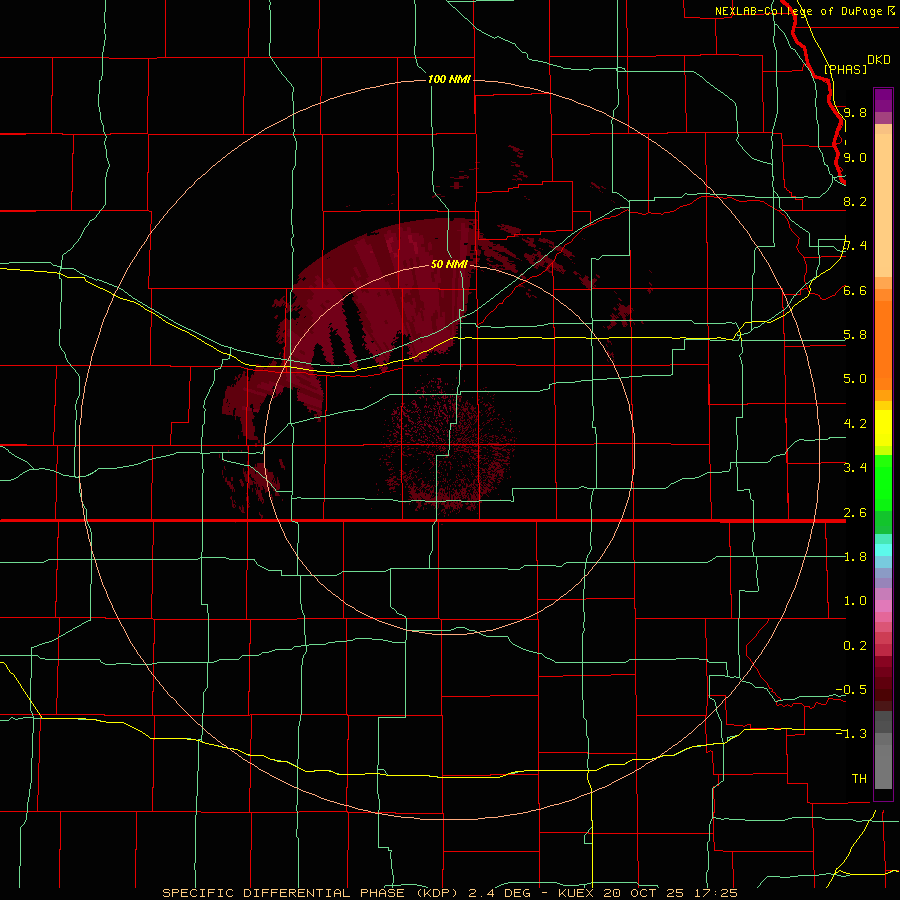The height and width of the screenshot is (900, 900).
Task: Click the TH label at the bottom of the color scale
Action: pos(859,779)
